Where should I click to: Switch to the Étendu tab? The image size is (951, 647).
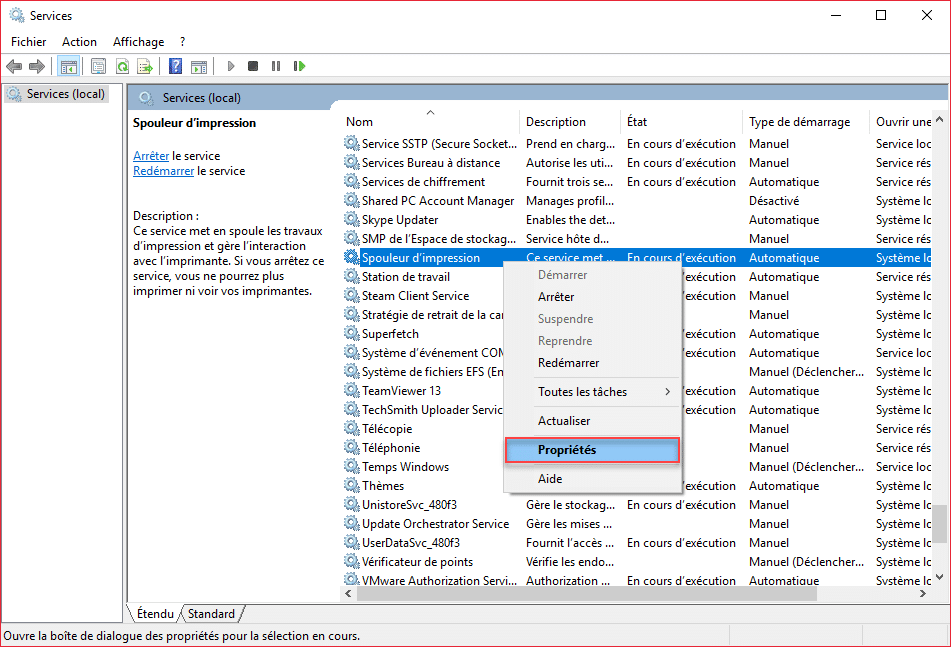click(x=155, y=614)
